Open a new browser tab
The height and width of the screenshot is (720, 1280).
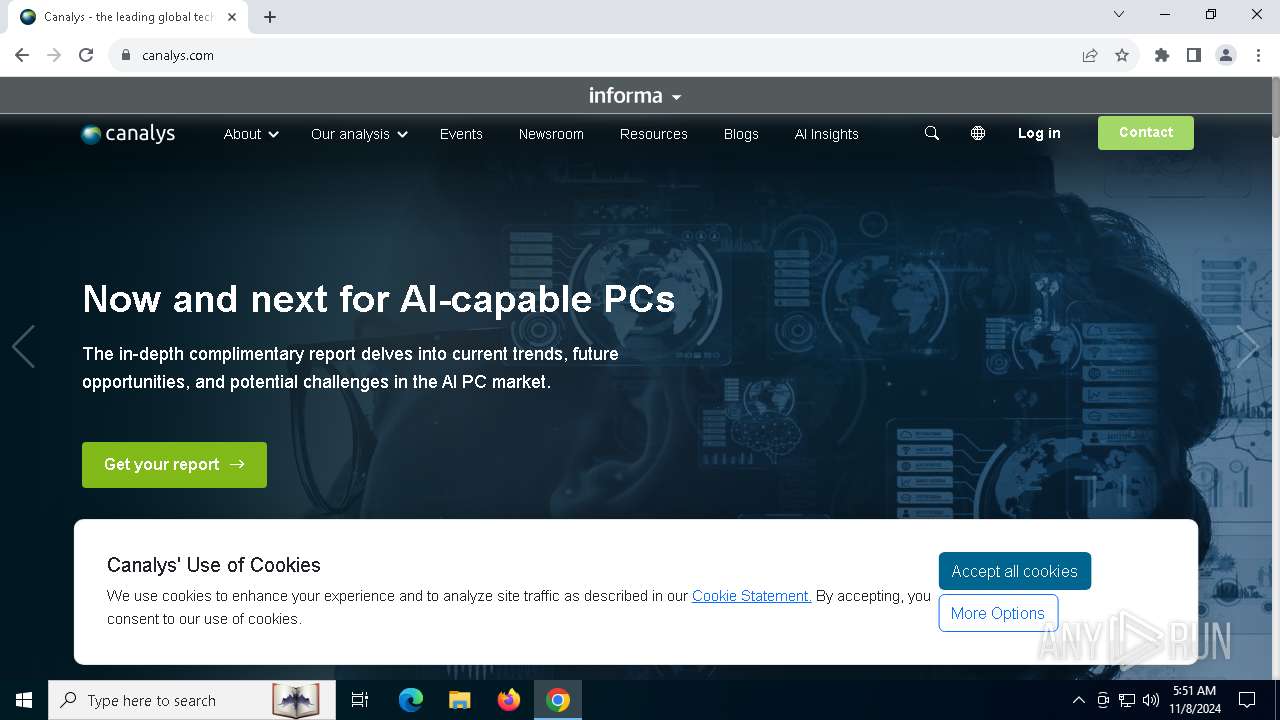click(270, 17)
